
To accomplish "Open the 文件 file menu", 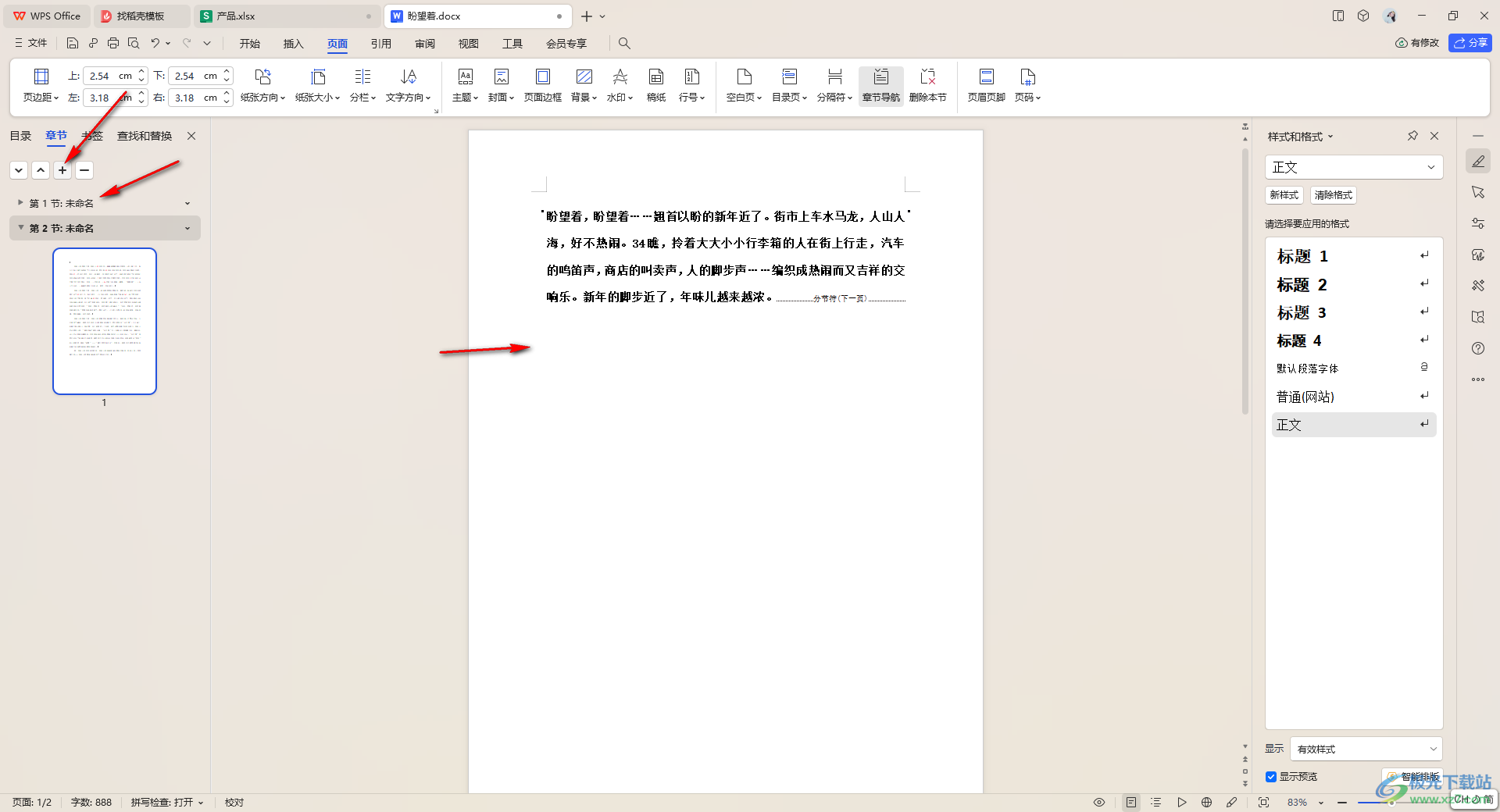I will click(x=31, y=43).
